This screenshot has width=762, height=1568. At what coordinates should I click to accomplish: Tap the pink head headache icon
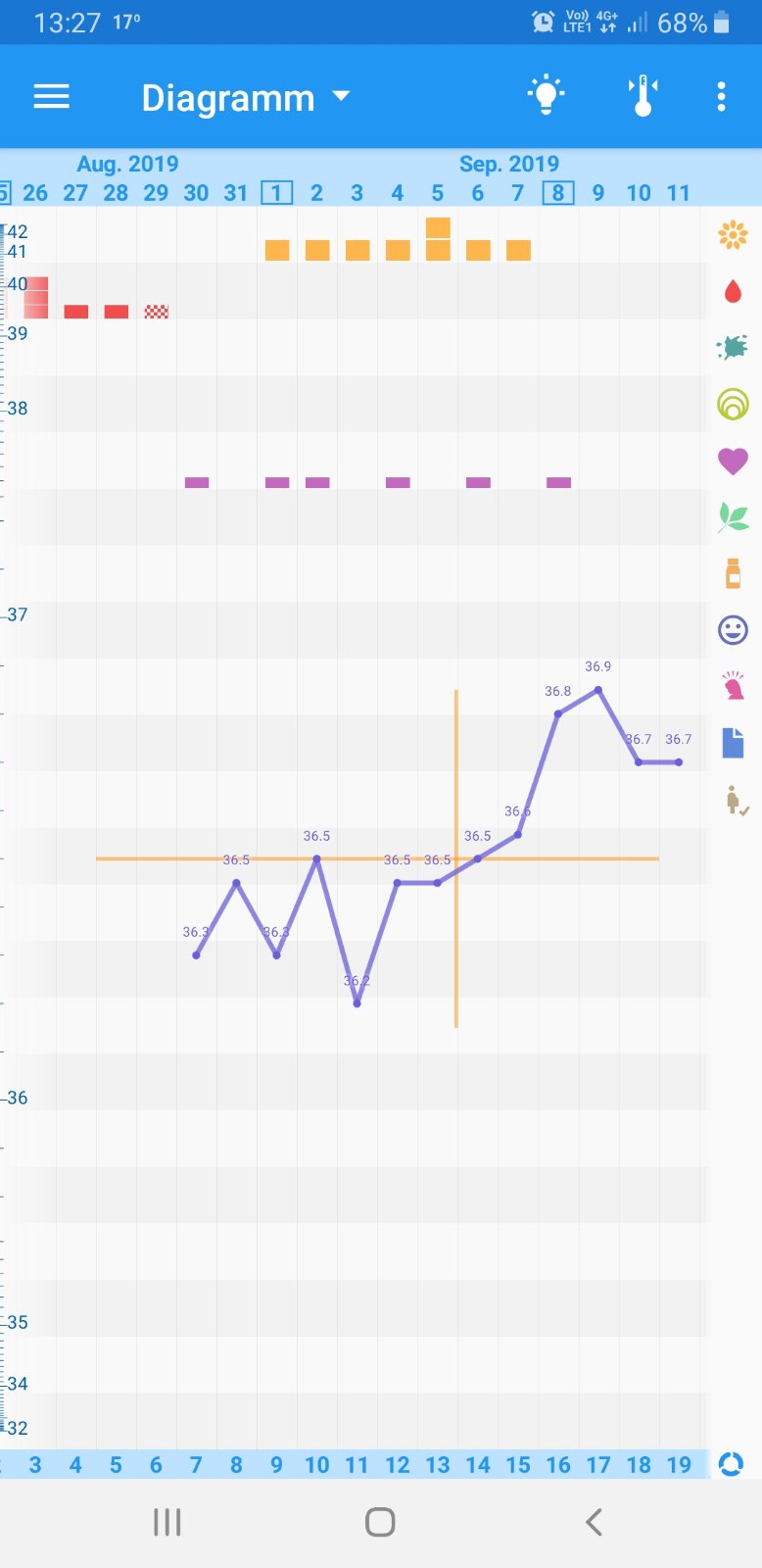(733, 686)
